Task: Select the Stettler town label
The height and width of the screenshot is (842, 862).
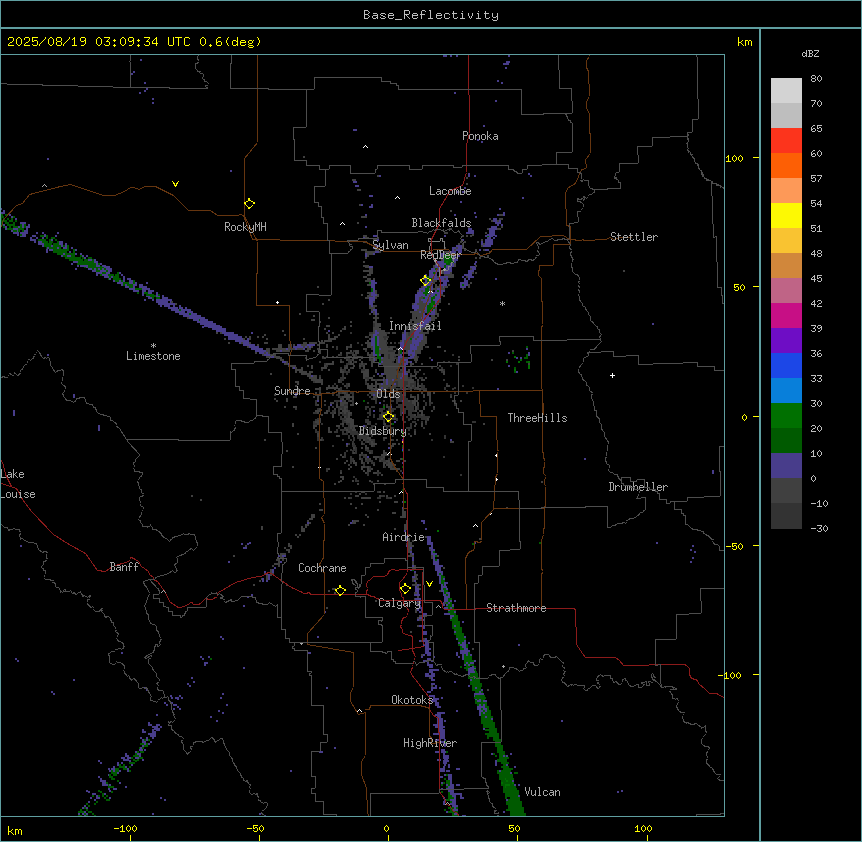Action: click(x=634, y=237)
